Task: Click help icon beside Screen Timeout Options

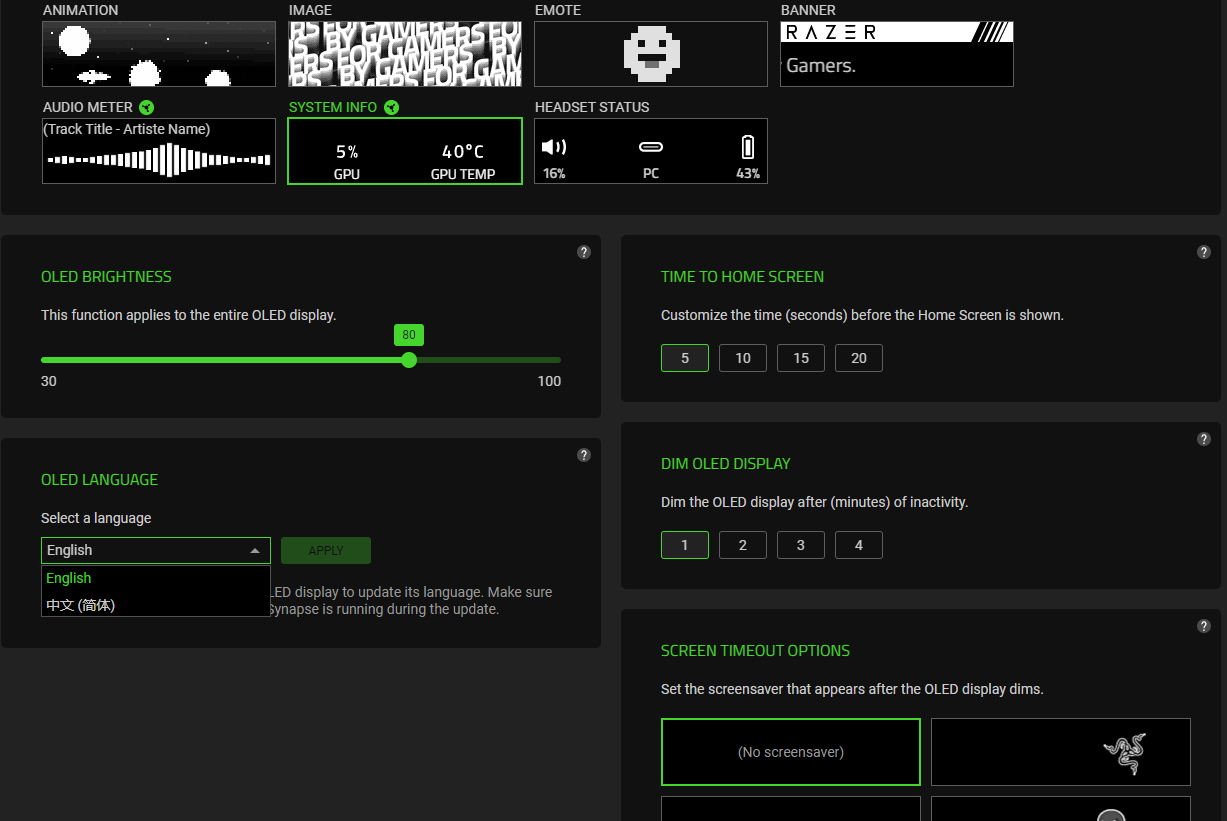Action: pos(1204,626)
